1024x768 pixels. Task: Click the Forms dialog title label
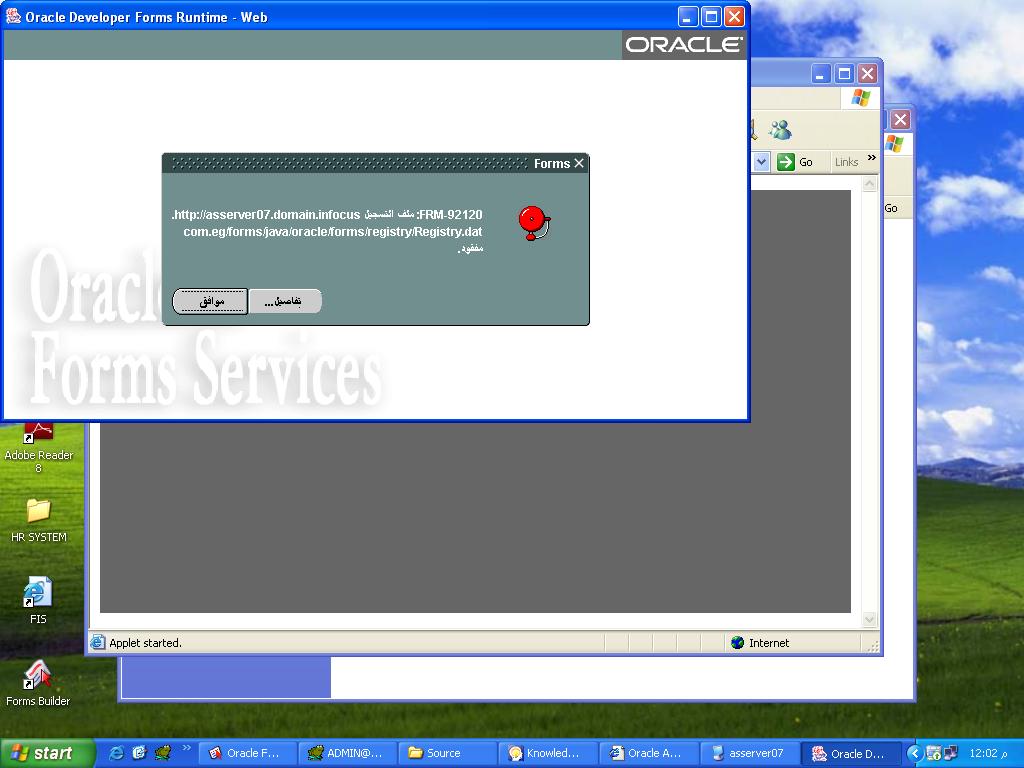click(x=552, y=163)
